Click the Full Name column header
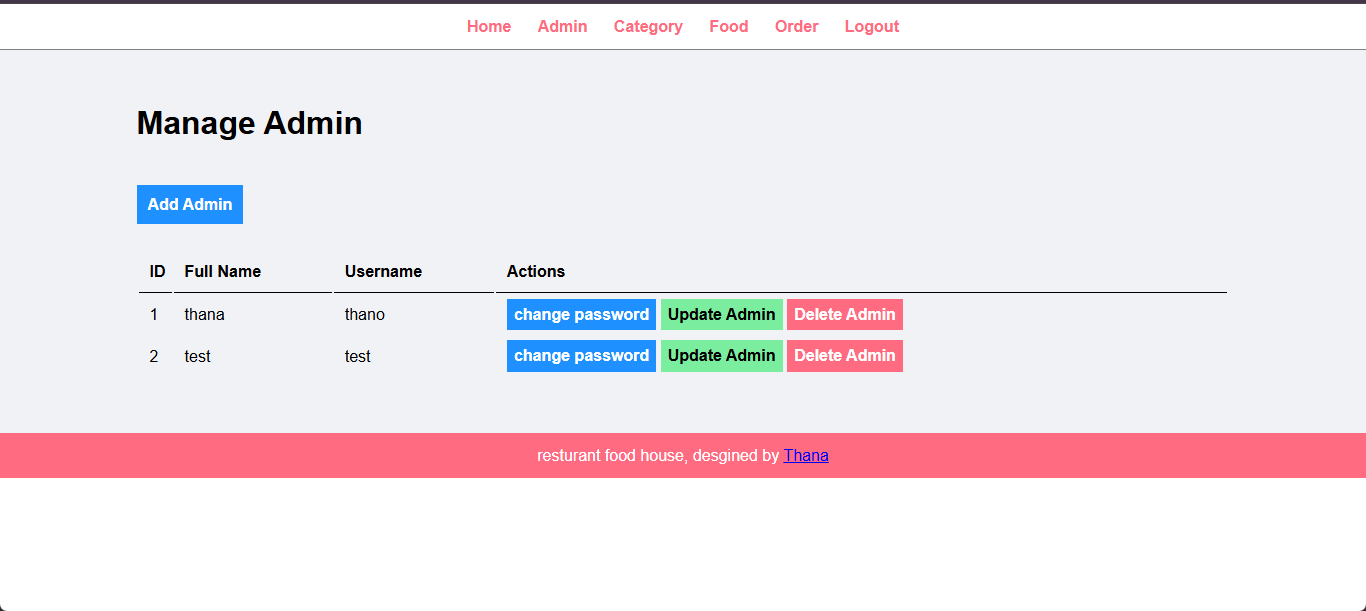Screen dimensions: 1366x611 [222, 272]
